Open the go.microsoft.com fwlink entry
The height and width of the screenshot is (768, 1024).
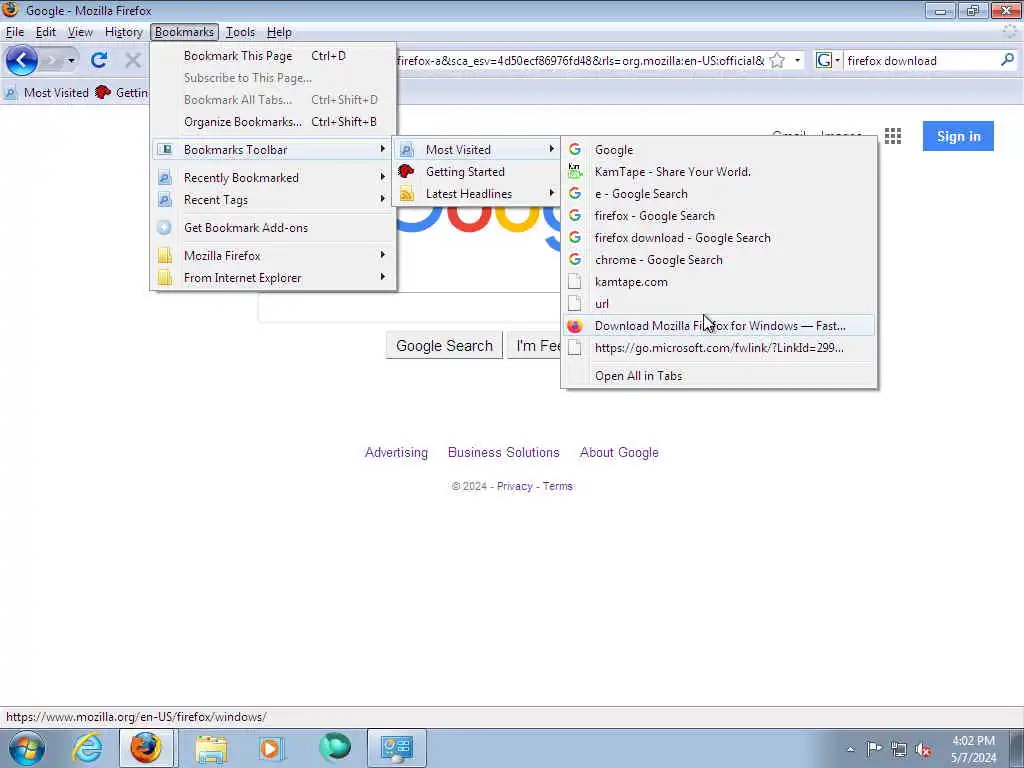point(718,348)
